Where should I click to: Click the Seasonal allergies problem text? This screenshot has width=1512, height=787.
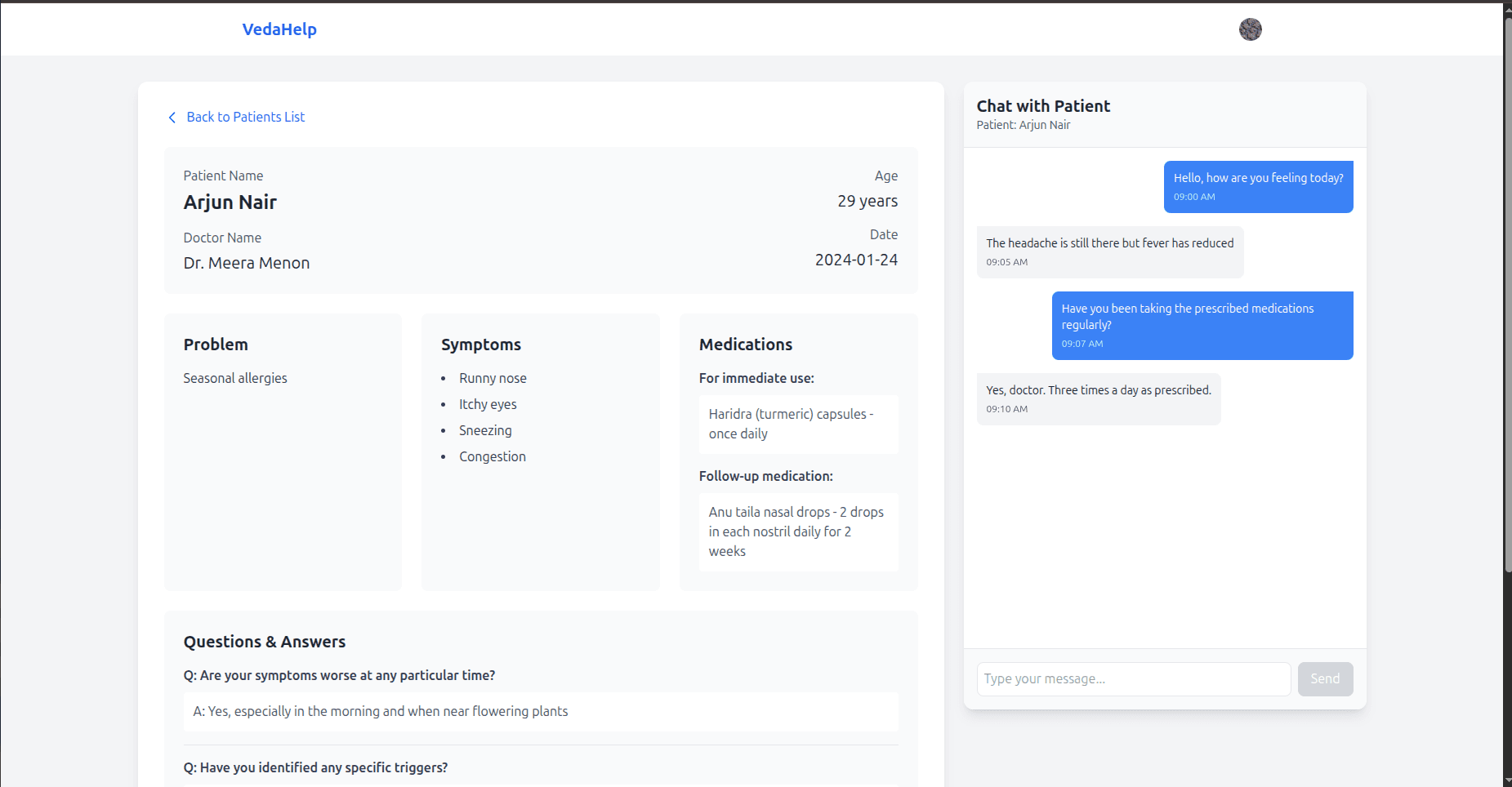(235, 378)
